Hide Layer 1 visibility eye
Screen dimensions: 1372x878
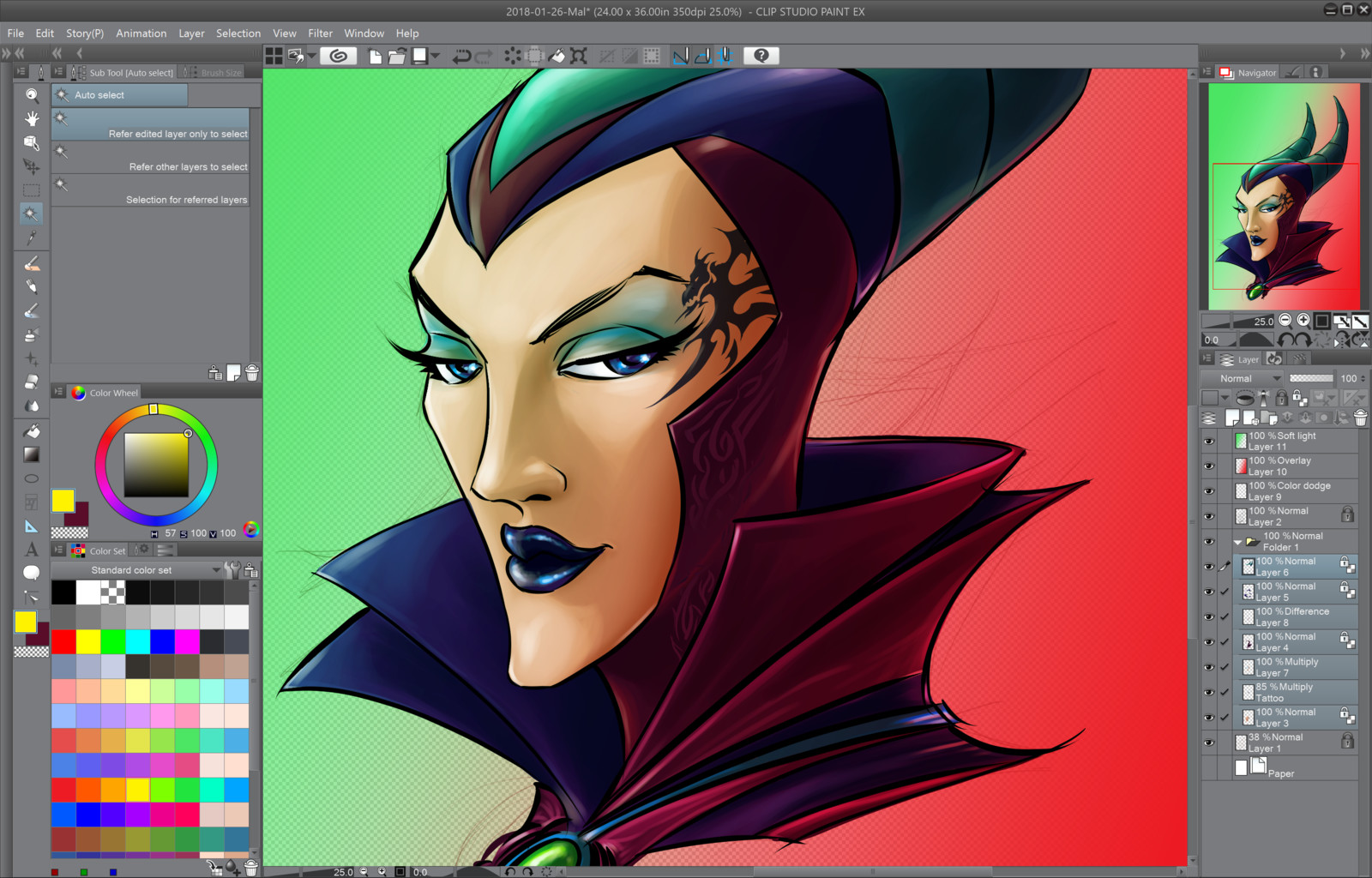(x=1209, y=743)
